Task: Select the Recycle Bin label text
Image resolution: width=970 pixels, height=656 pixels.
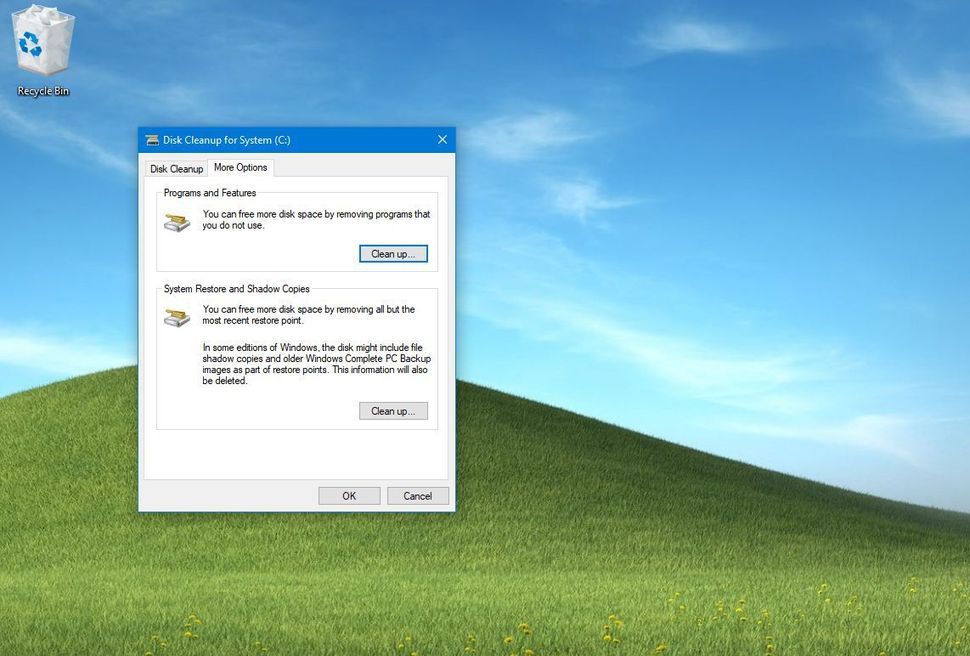Action: tap(42, 90)
